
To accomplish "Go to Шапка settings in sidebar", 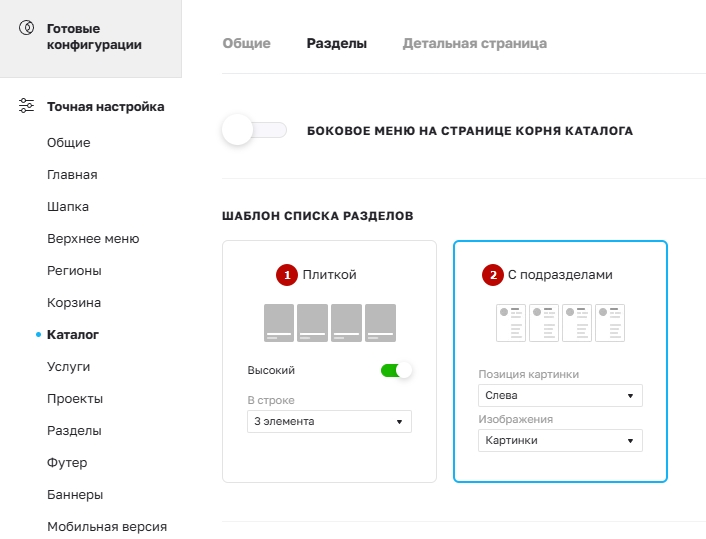I will pos(68,207).
